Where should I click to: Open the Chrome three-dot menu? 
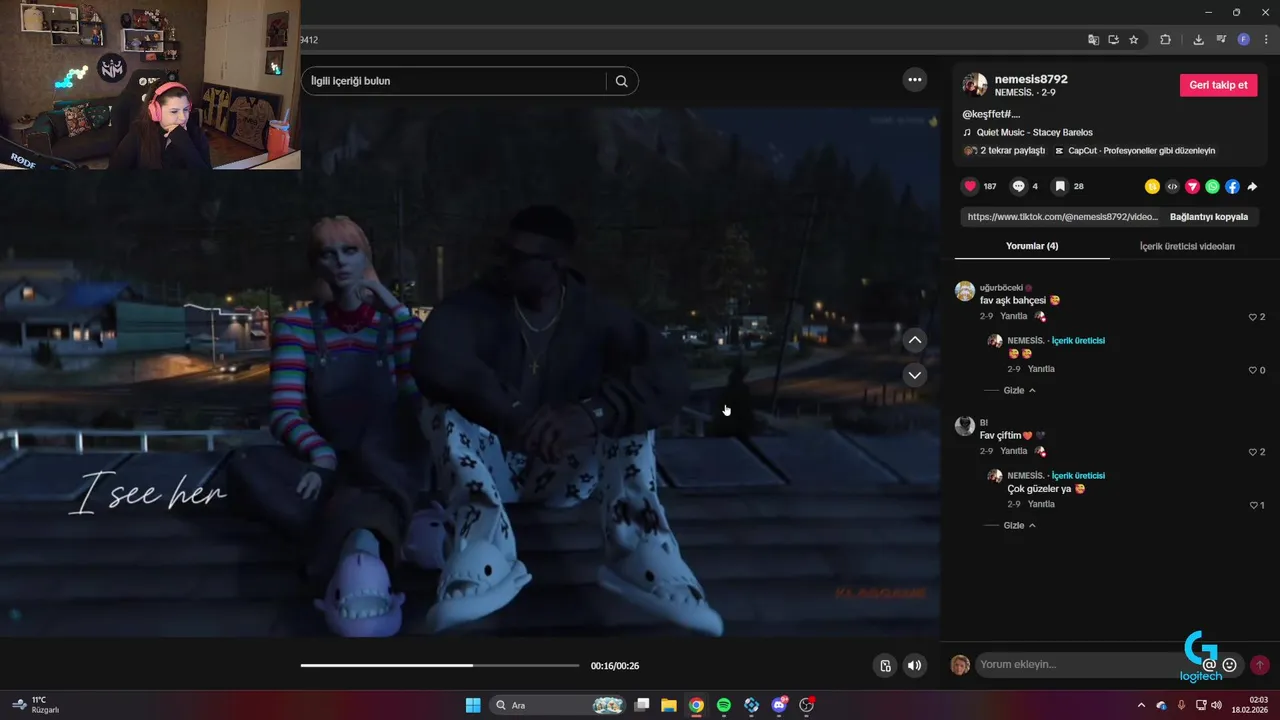[x=1266, y=40]
